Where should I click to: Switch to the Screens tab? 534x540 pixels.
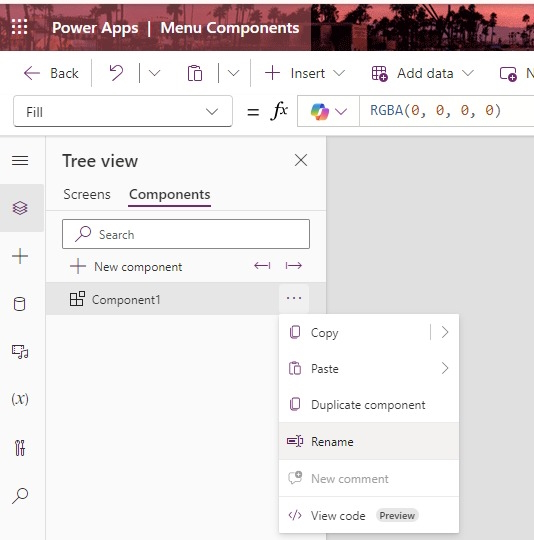click(87, 195)
